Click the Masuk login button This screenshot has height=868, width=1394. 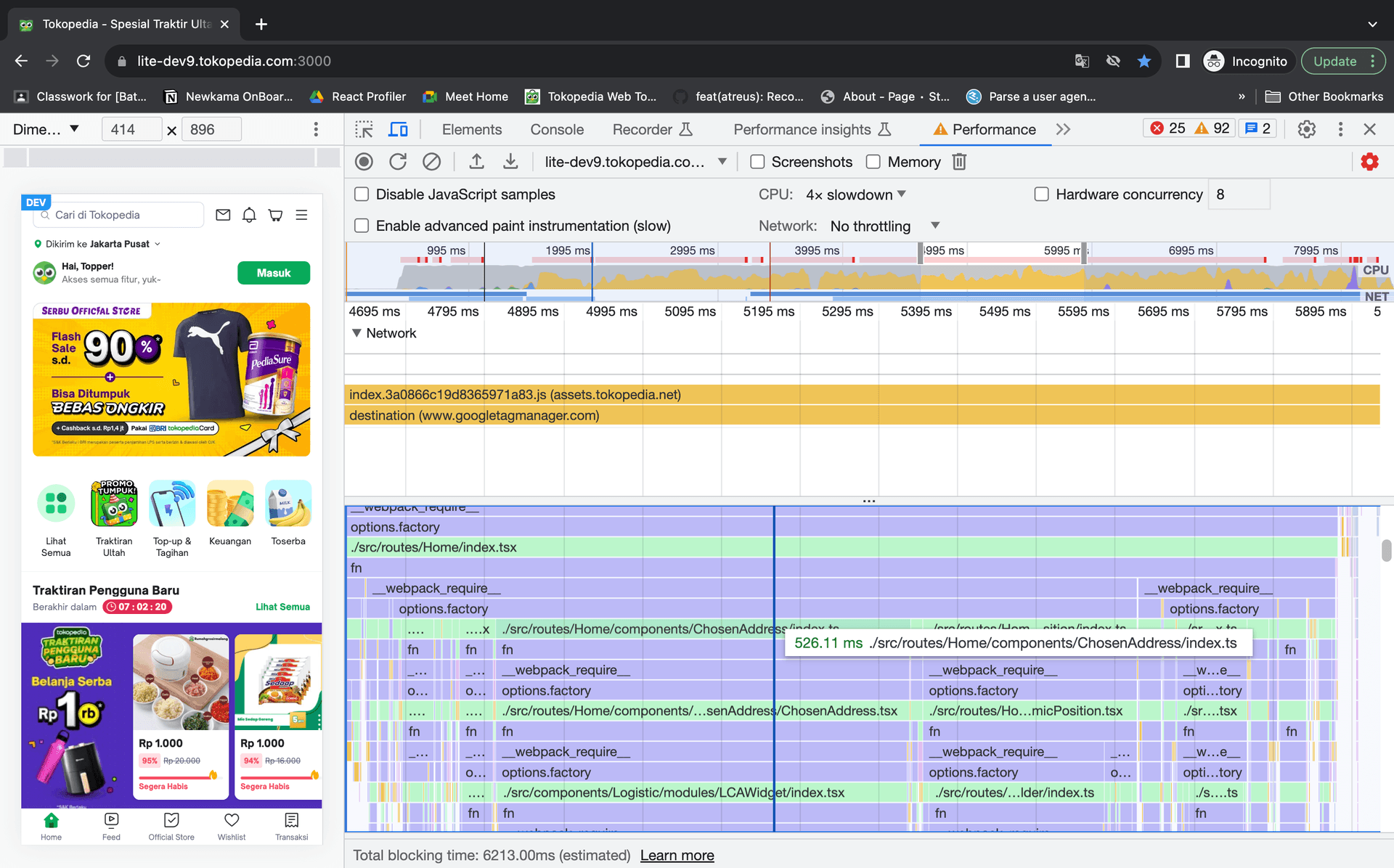point(274,273)
